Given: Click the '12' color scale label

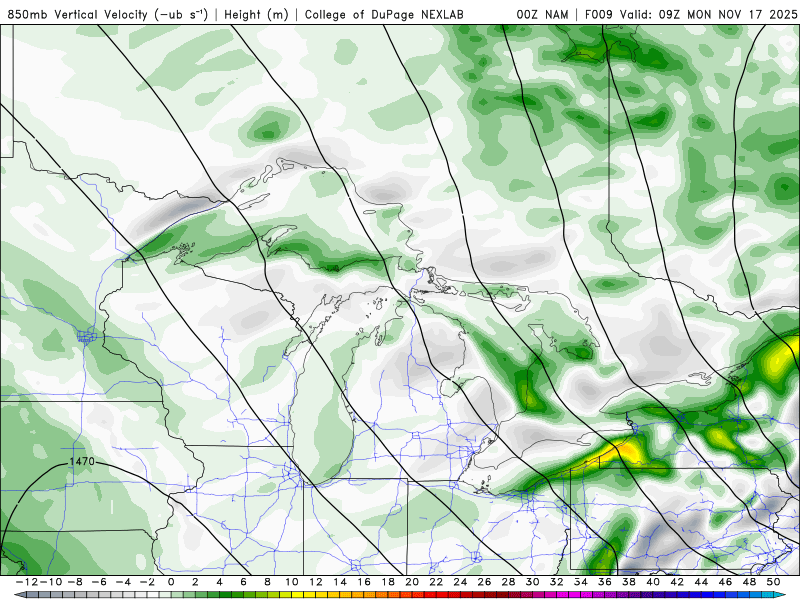Looking at the screenshot, I should pyautogui.click(x=315, y=582).
